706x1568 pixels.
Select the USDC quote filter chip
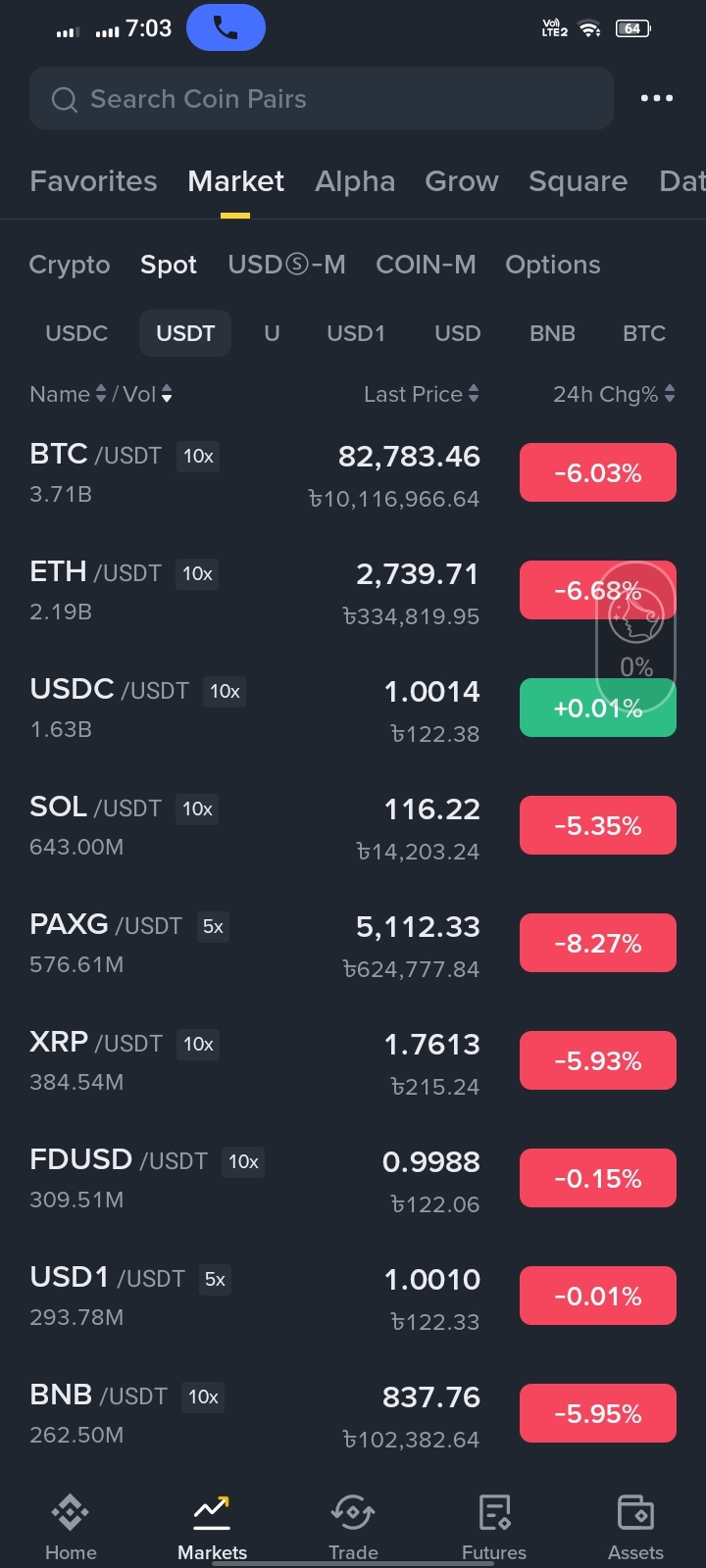[76, 333]
